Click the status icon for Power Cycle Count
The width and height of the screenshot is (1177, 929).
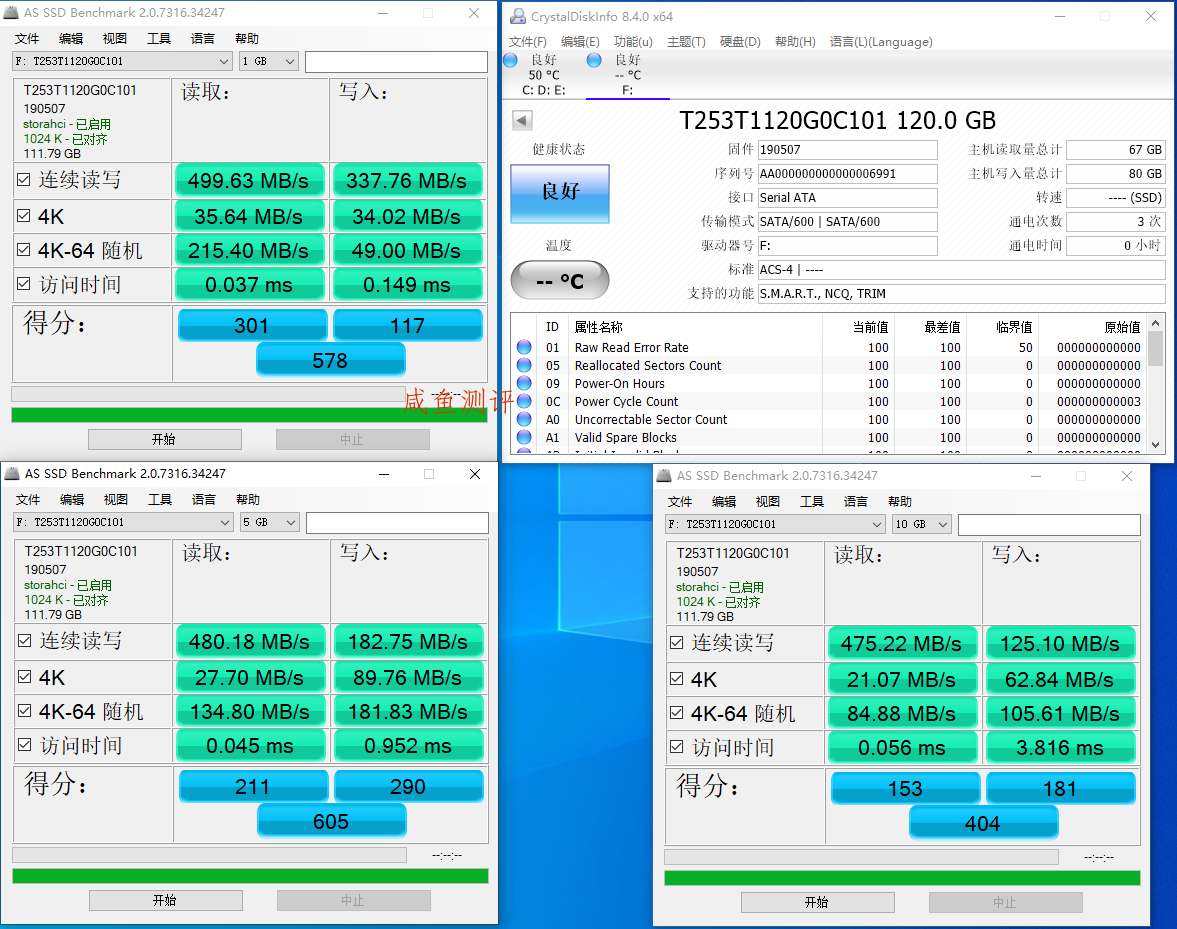524,401
